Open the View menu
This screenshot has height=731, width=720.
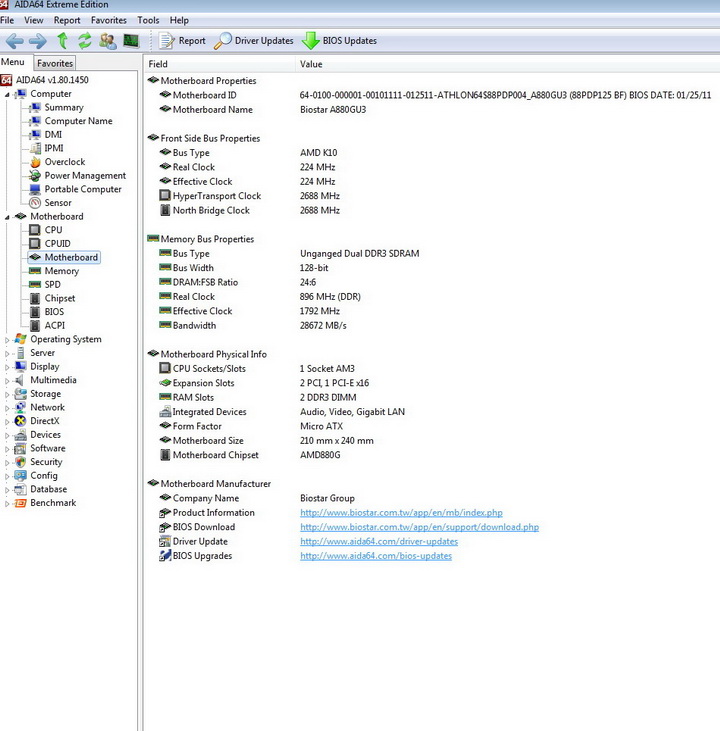coord(34,21)
